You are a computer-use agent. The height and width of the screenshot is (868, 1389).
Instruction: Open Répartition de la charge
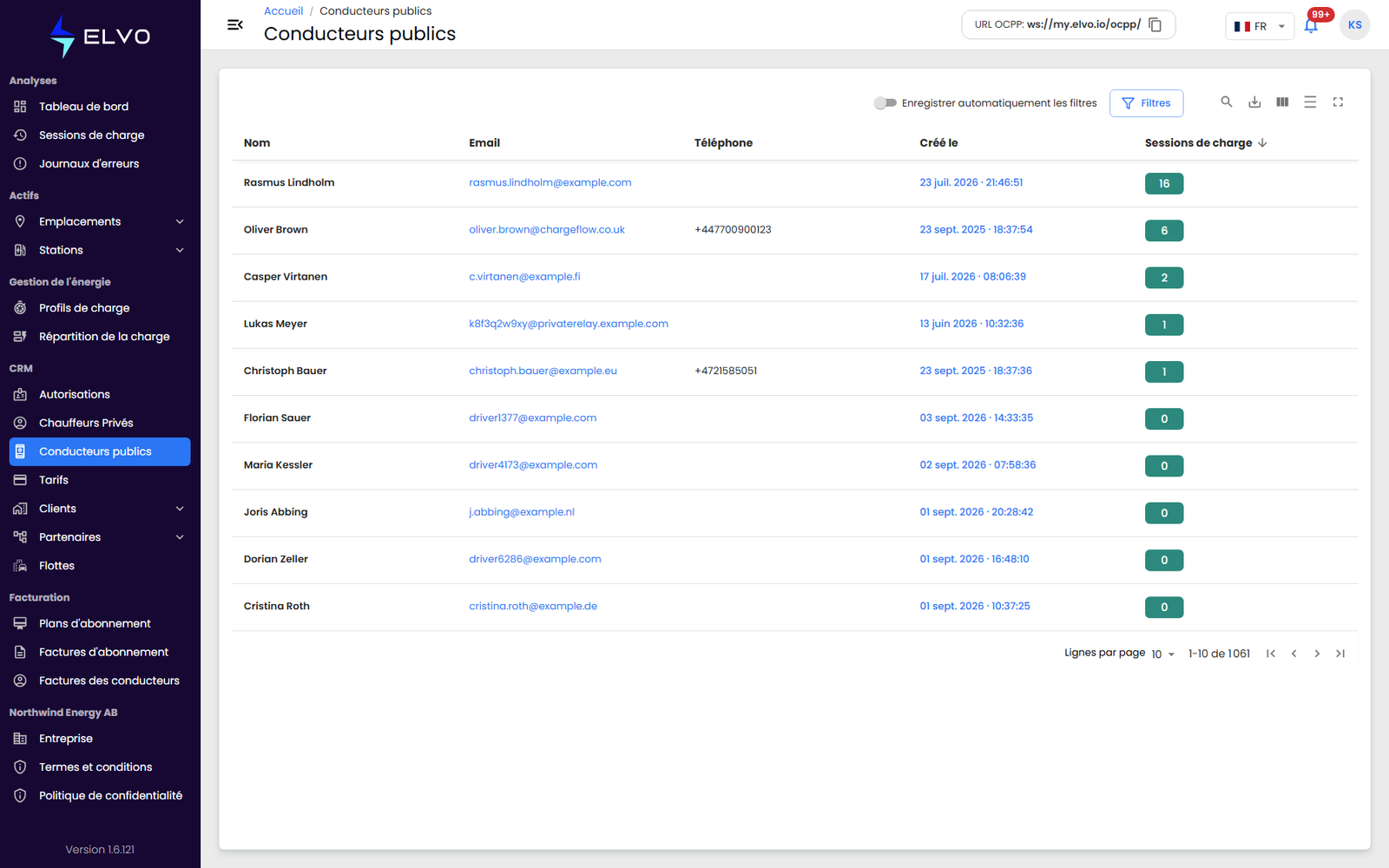tap(100, 337)
